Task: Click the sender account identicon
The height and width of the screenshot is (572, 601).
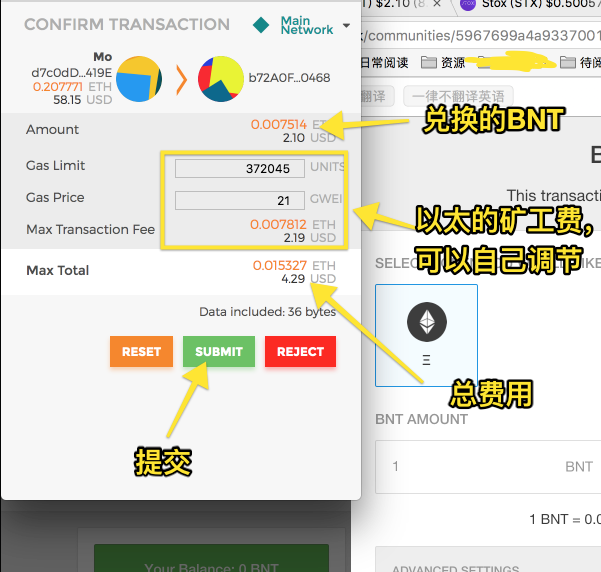Action: (139, 79)
